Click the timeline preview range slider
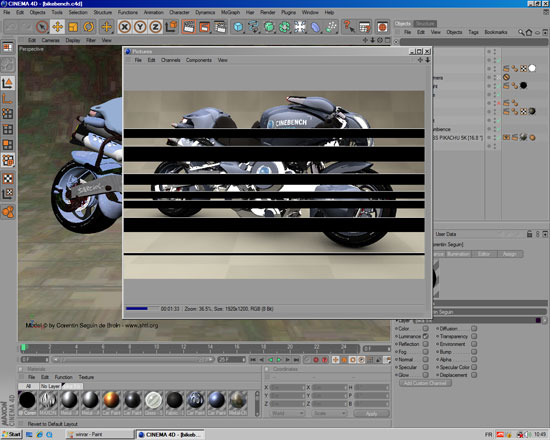 pos(133,360)
